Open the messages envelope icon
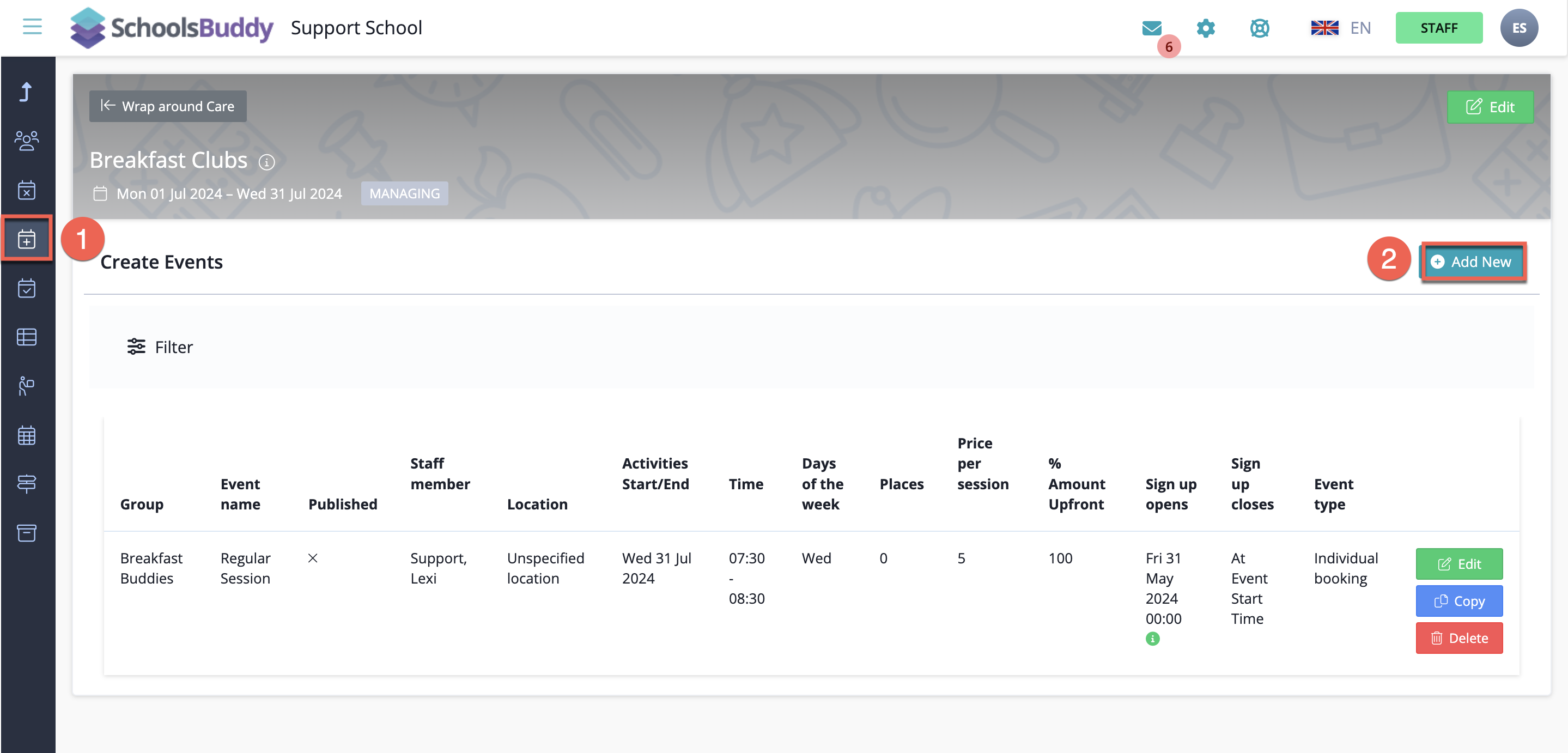1568x753 pixels. pos(1152,28)
